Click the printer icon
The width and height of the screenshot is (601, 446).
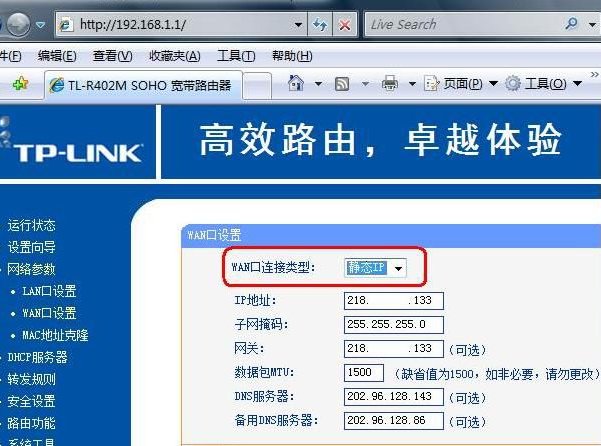390,83
